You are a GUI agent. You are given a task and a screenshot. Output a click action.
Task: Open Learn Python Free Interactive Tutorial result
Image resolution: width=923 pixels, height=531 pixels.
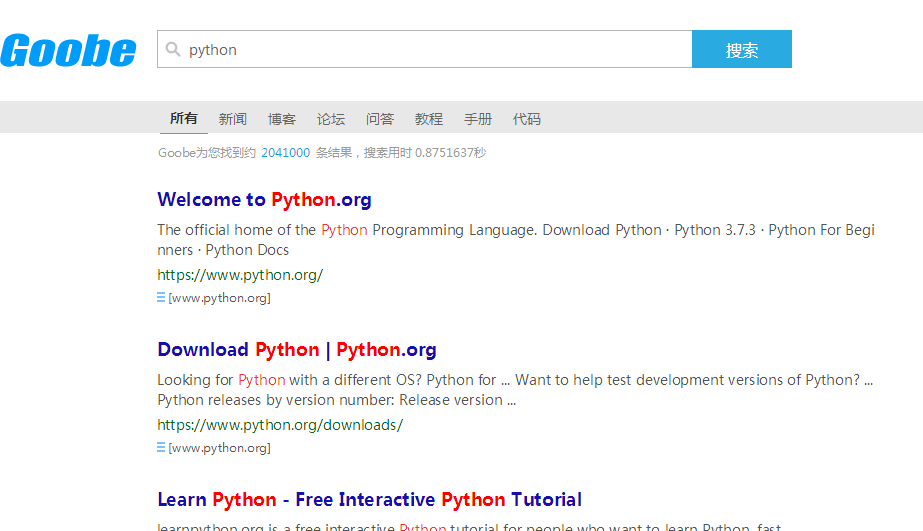pyautogui.click(x=369, y=500)
